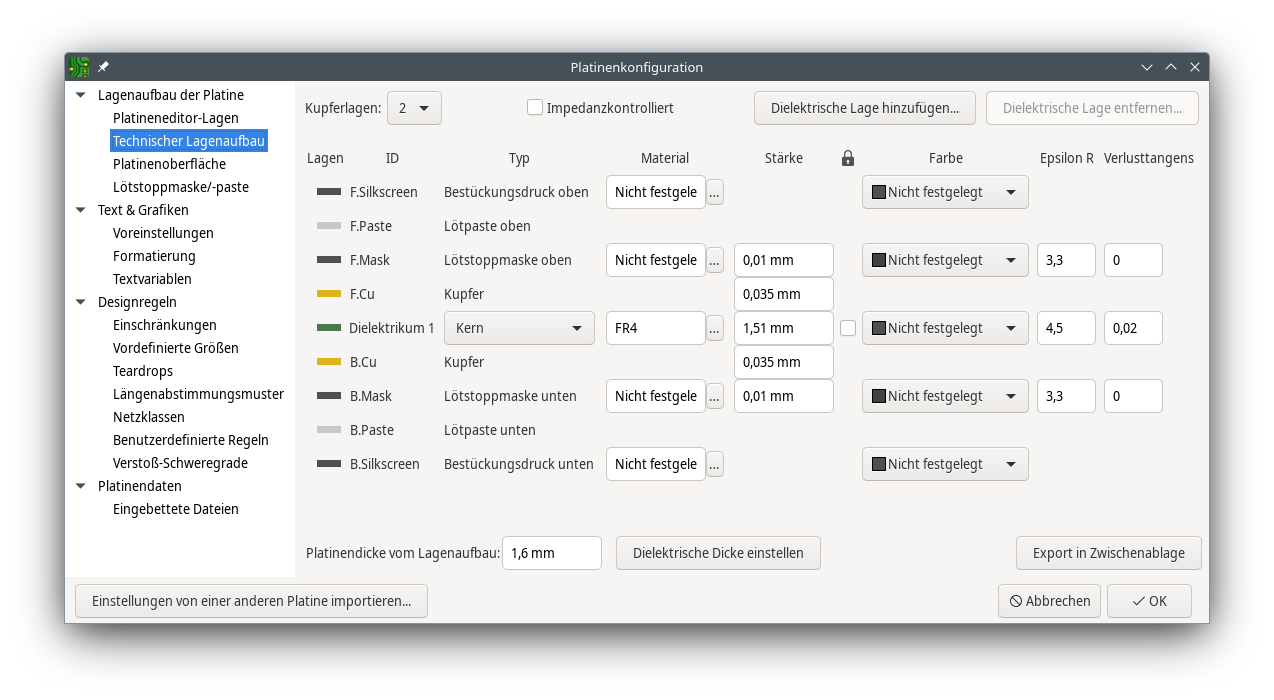1274x700 pixels.
Task: Click the lock icon column header
Action: 848,158
